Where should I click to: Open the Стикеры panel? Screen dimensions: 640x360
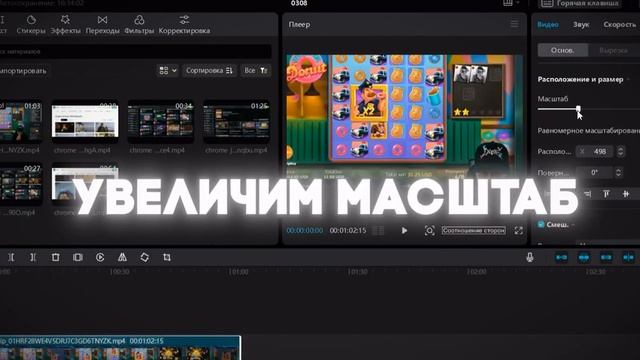pyautogui.click(x=31, y=24)
